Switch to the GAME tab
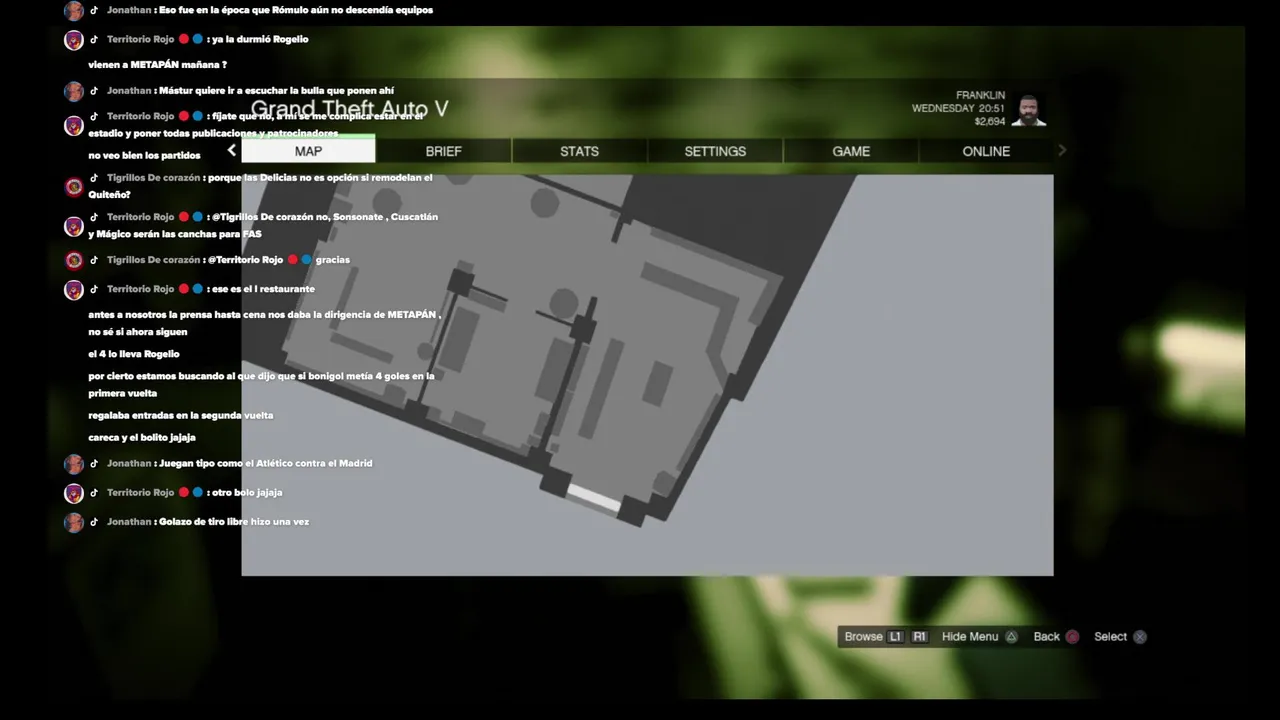 click(x=851, y=151)
